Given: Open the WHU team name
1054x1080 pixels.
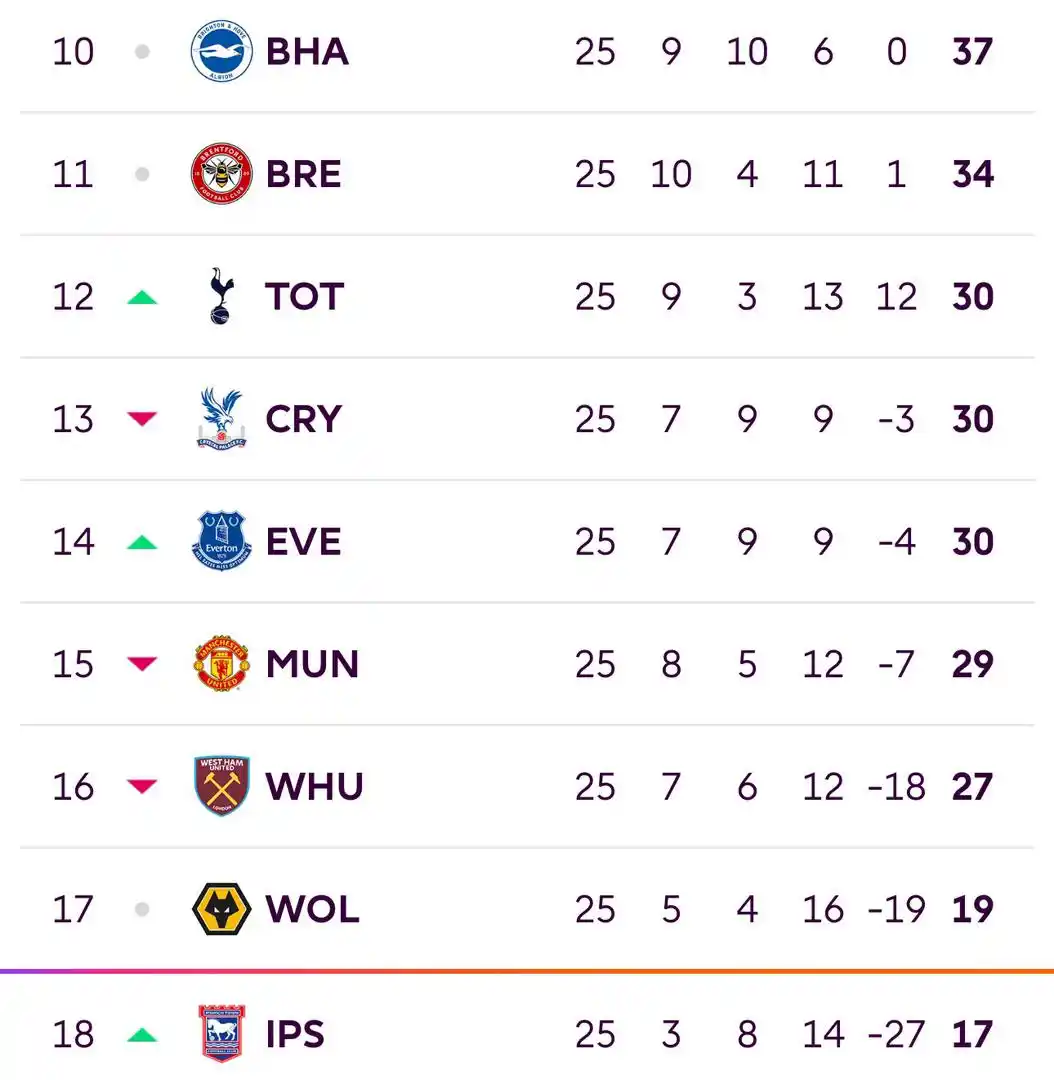Looking at the screenshot, I should point(314,786).
